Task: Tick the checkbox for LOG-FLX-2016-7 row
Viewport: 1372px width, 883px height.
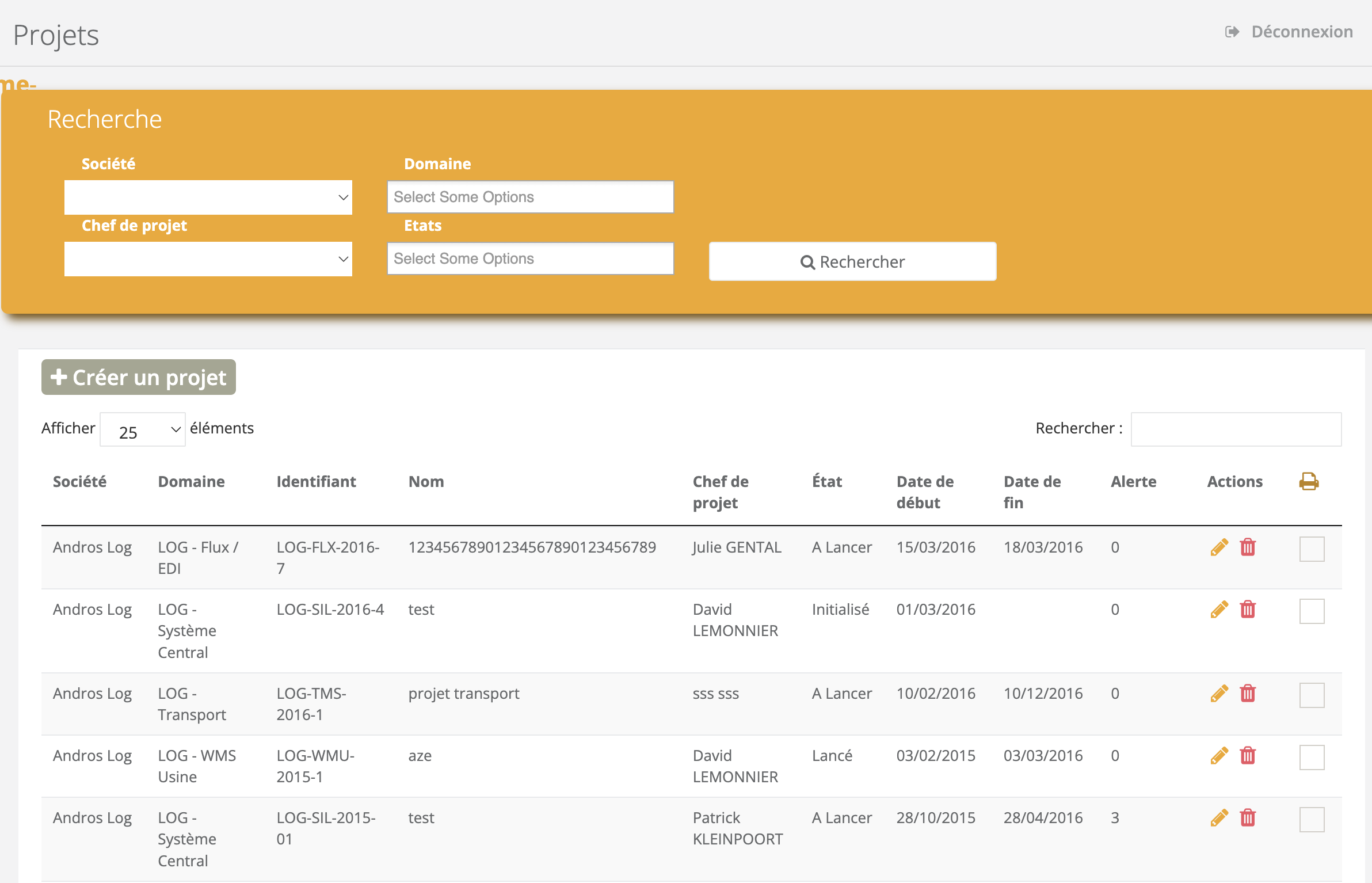Action: [x=1312, y=549]
